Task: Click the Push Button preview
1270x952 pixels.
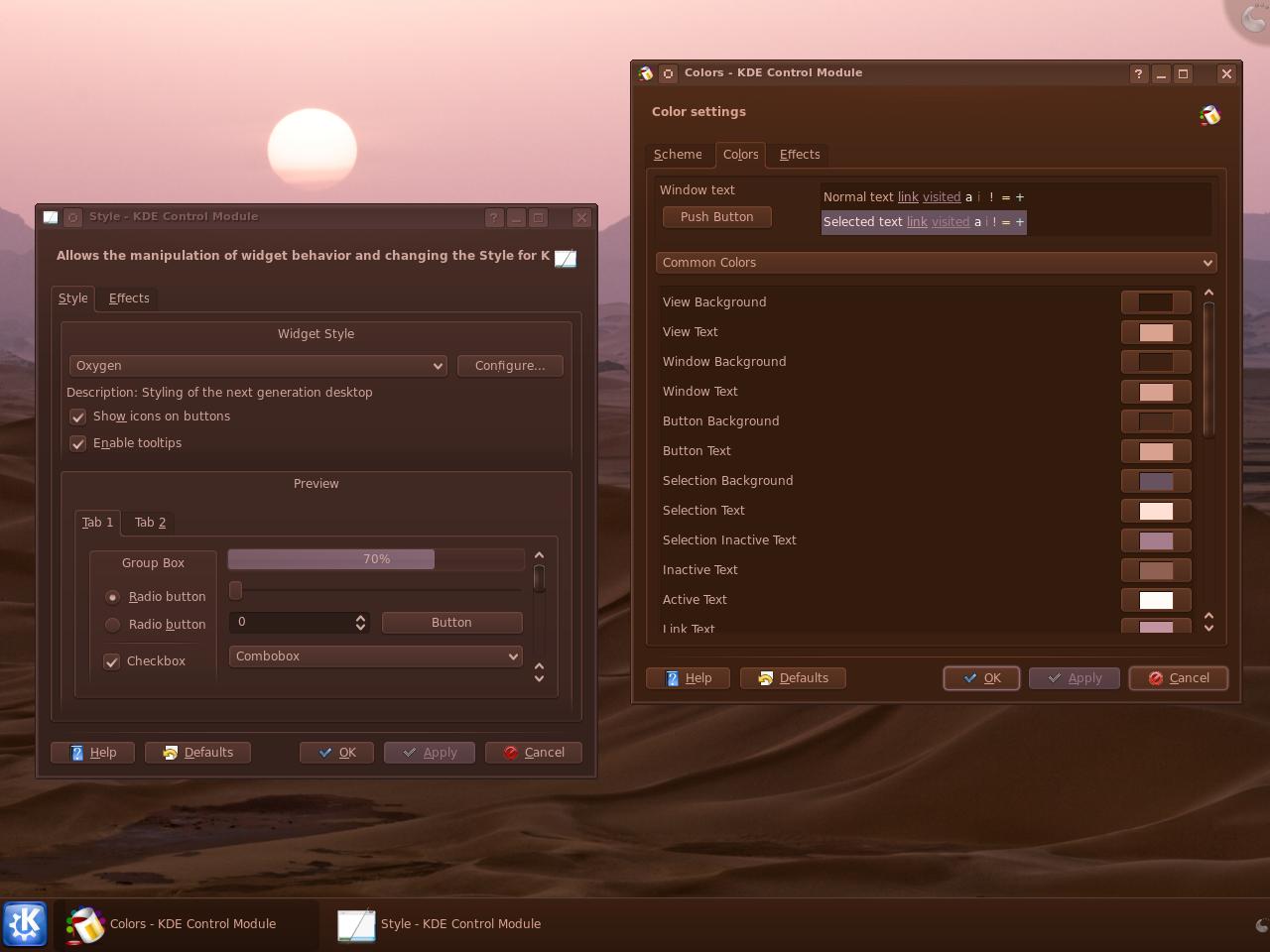Action: [716, 217]
